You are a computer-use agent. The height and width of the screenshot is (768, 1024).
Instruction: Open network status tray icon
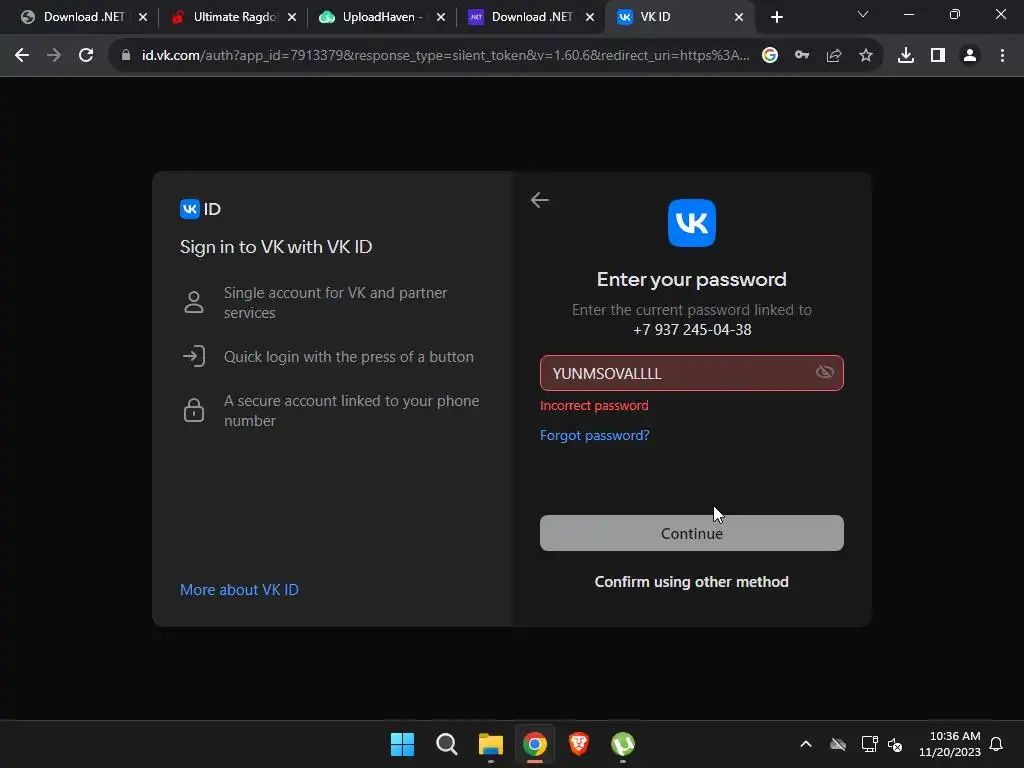(x=869, y=744)
